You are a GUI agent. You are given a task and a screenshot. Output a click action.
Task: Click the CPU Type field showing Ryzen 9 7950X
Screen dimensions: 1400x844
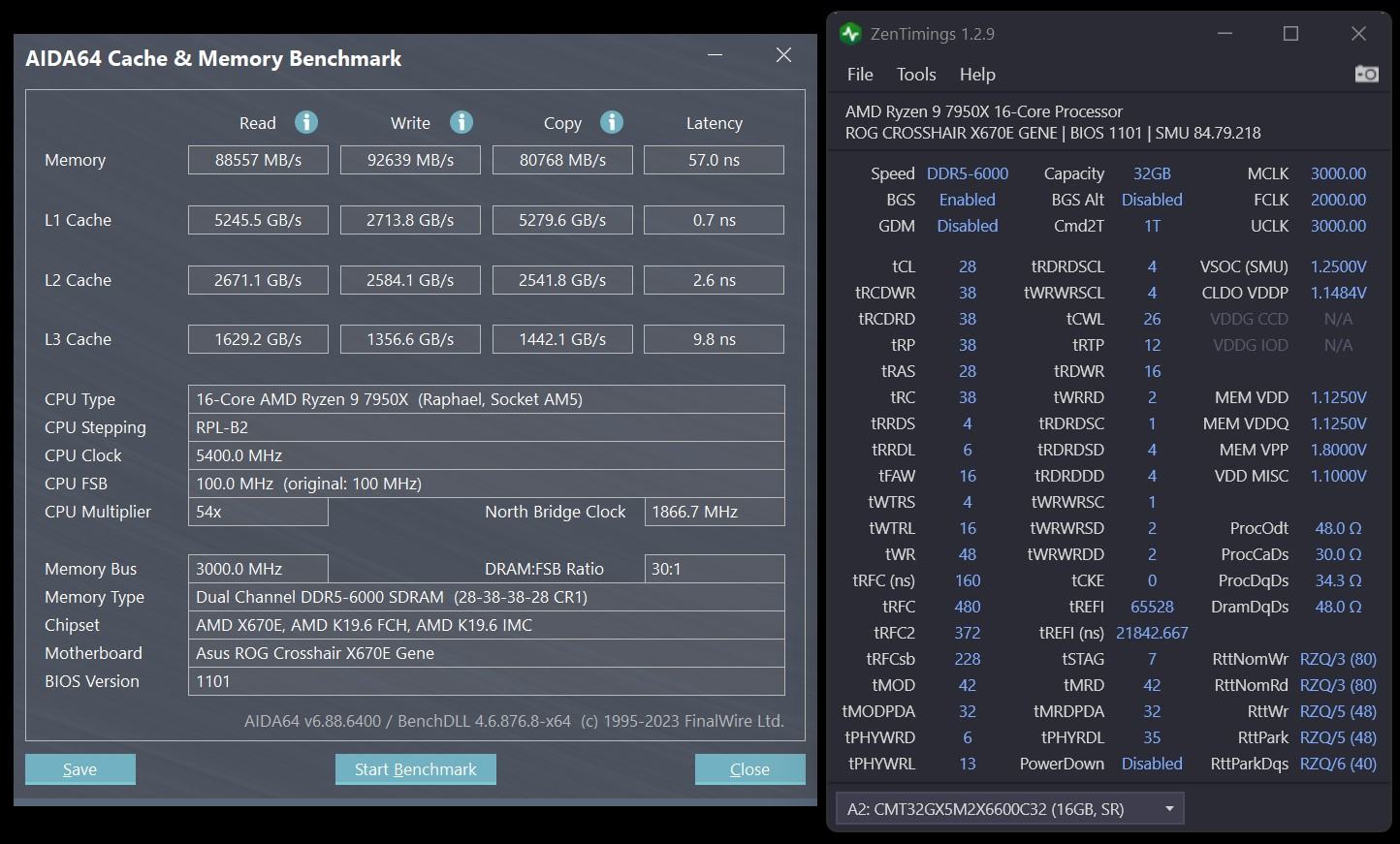[x=486, y=399]
